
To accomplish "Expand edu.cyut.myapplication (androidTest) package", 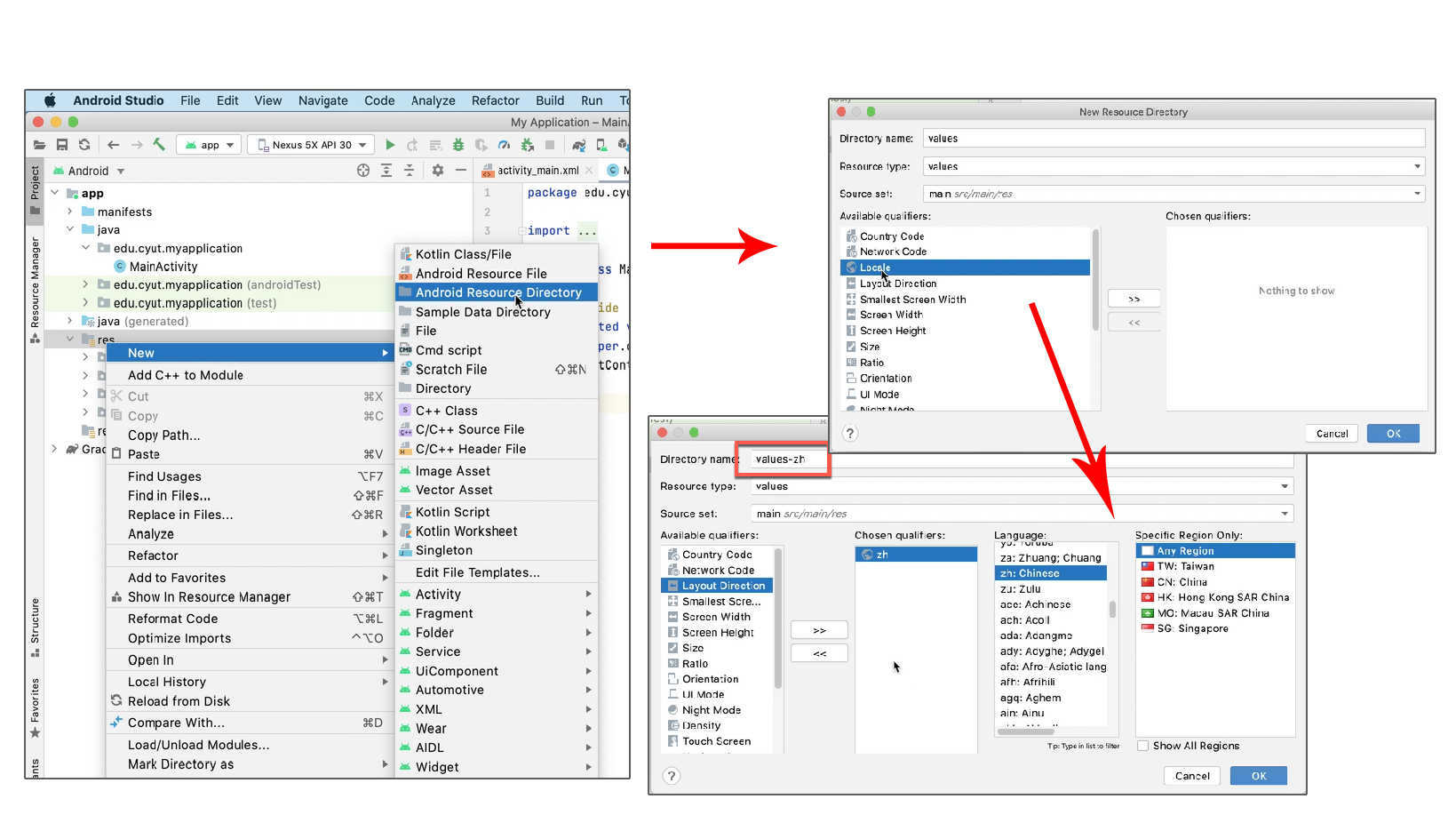I will point(85,284).
